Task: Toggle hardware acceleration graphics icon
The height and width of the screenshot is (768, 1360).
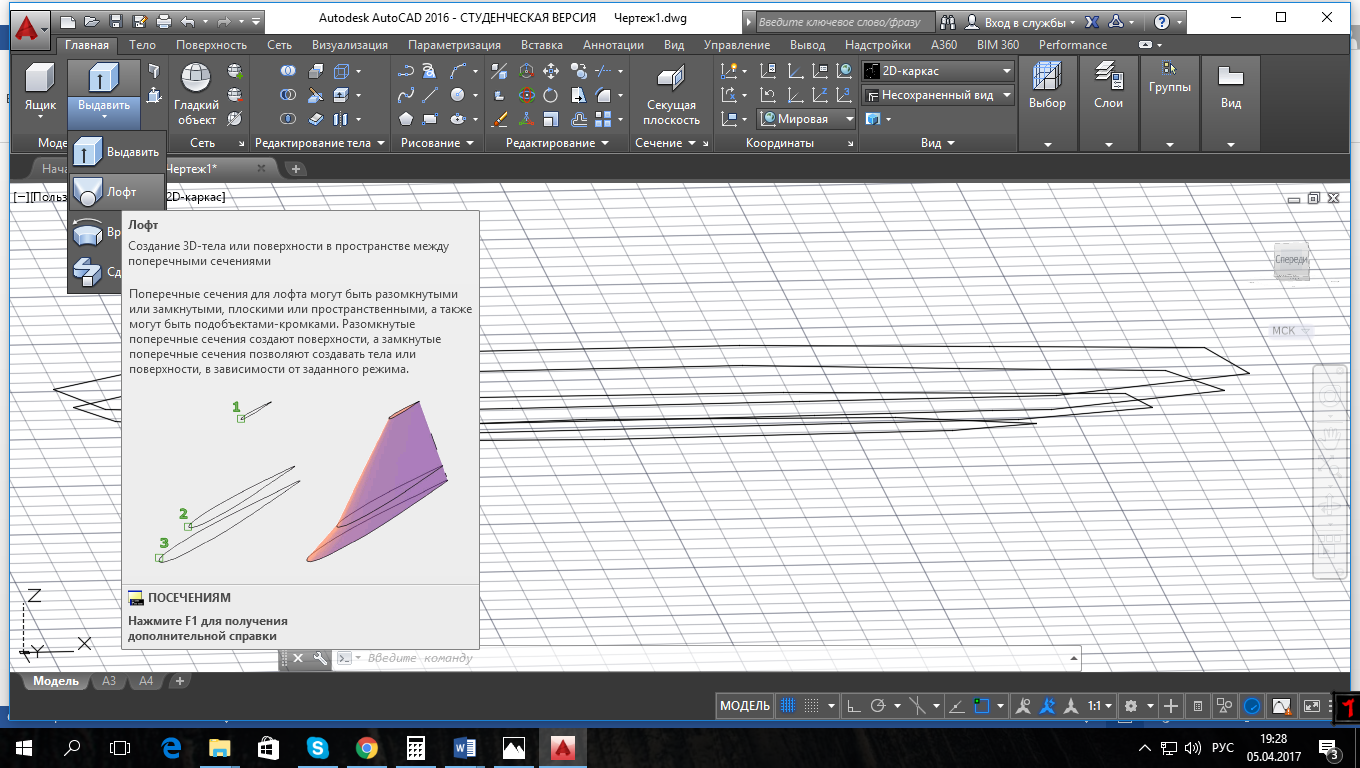Action: tap(1252, 705)
